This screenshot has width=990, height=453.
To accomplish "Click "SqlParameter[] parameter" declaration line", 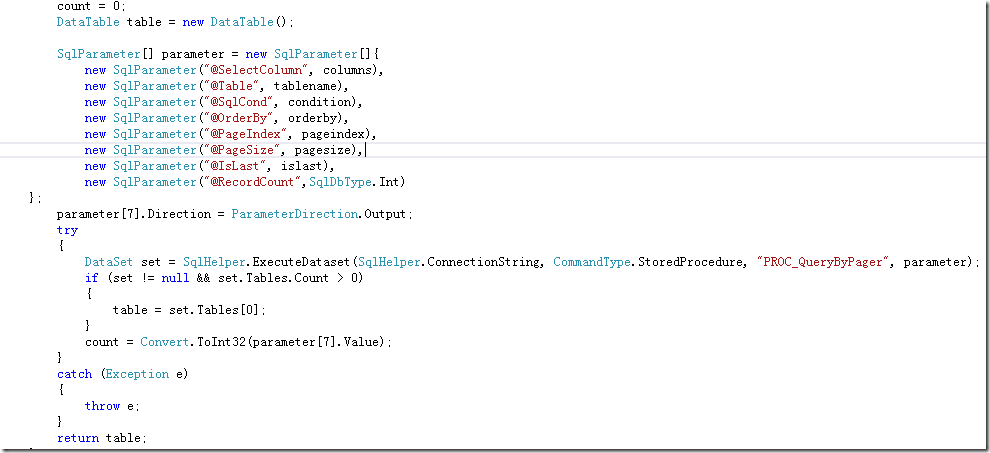I will tap(218, 54).
